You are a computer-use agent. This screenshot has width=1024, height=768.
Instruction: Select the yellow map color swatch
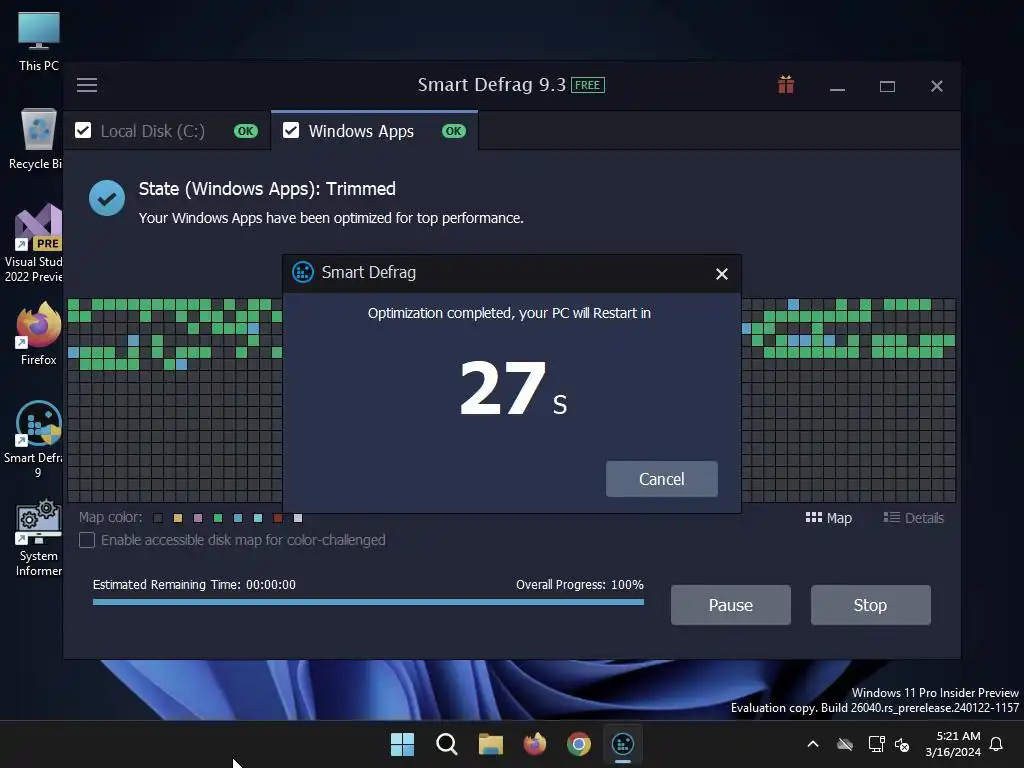point(178,518)
